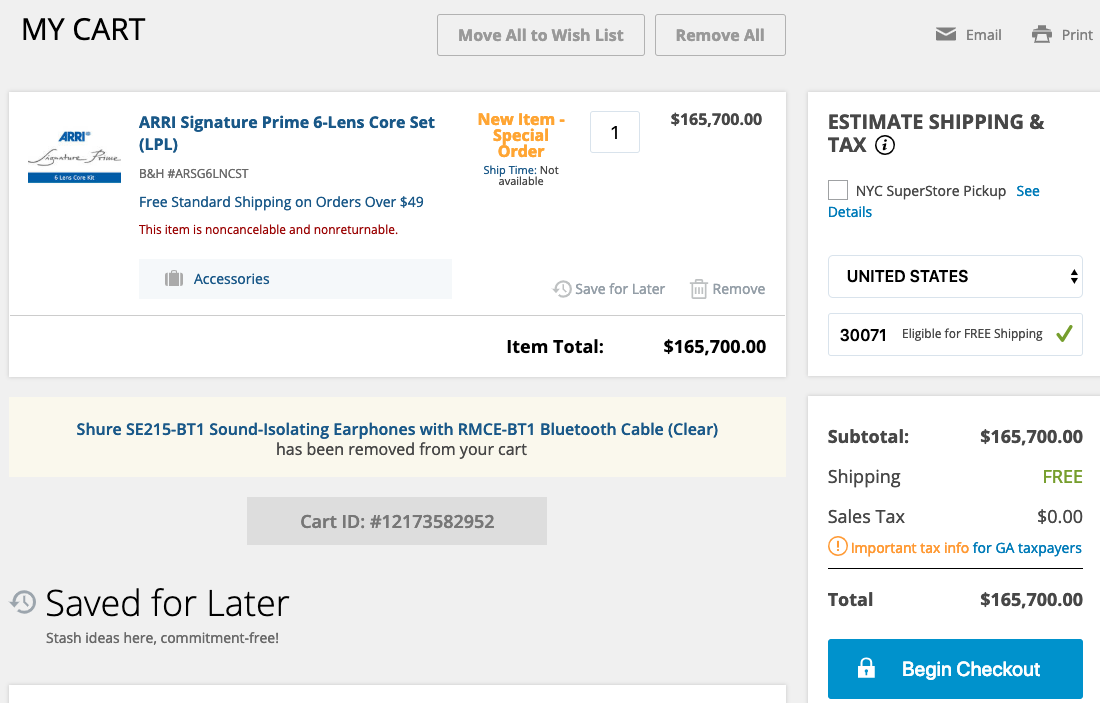The height and width of the screenshot is (703, 1100).
Task: Click the lock icon on Begin Checkout
Action: pos(866,669)
